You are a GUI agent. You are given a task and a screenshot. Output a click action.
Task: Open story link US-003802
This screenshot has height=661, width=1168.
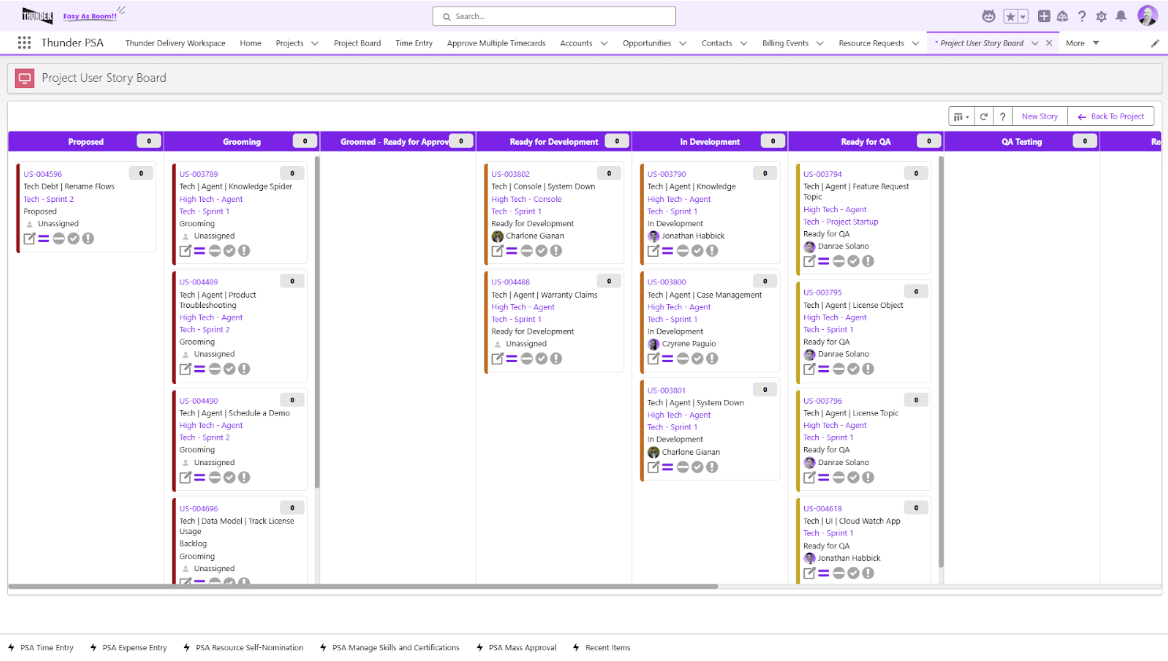[x=510, y=174]
